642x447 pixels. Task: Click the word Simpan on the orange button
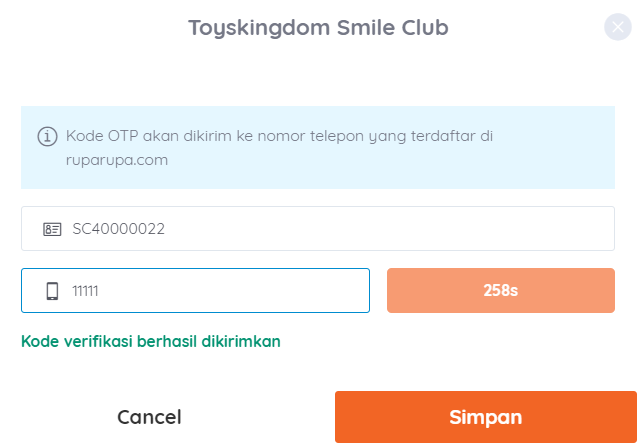486,418
